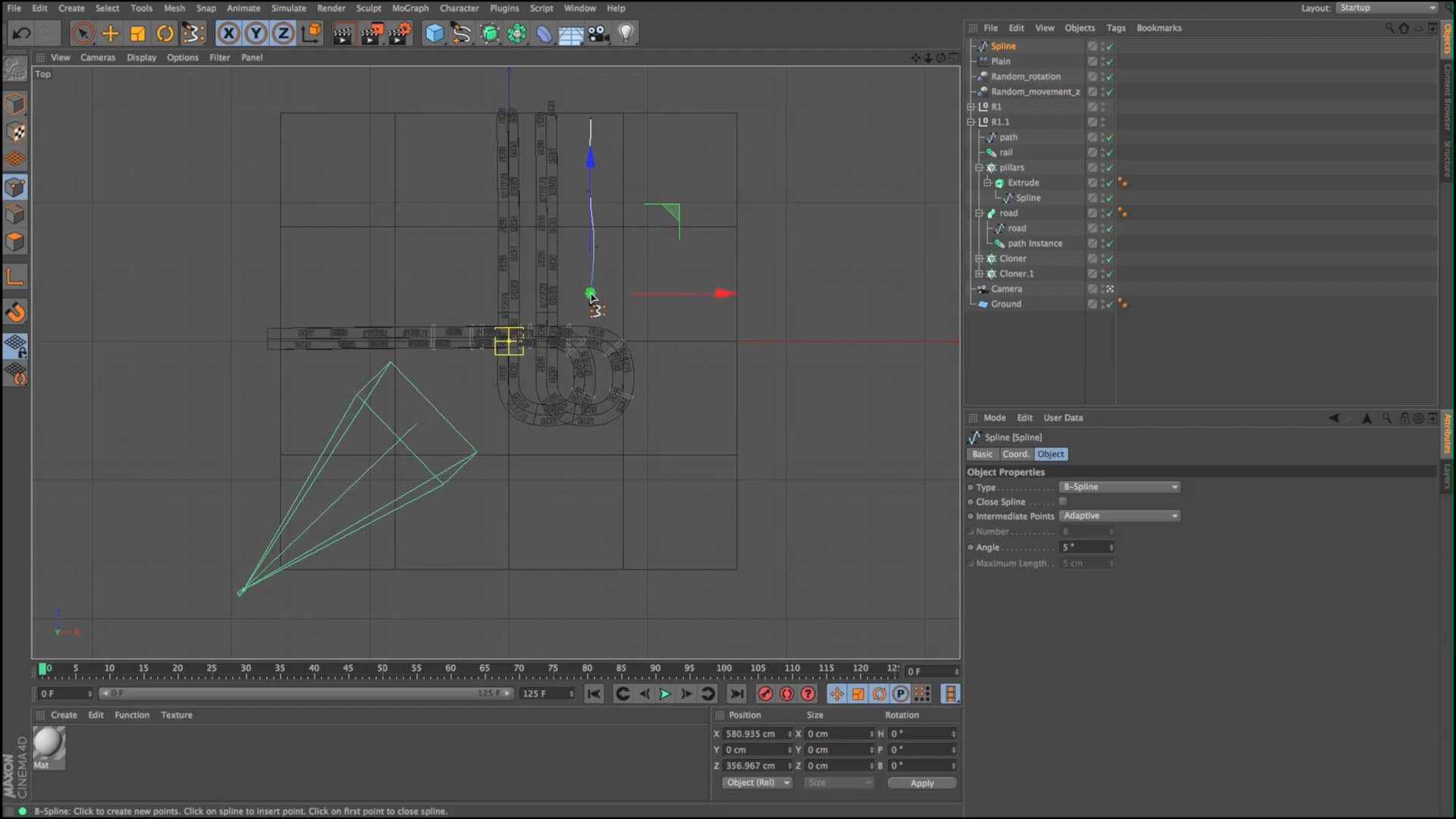Image resolution: width=1456 pixels, height=819 pixels.
Task: Select the Scale tool
Action: coord(137,33)
